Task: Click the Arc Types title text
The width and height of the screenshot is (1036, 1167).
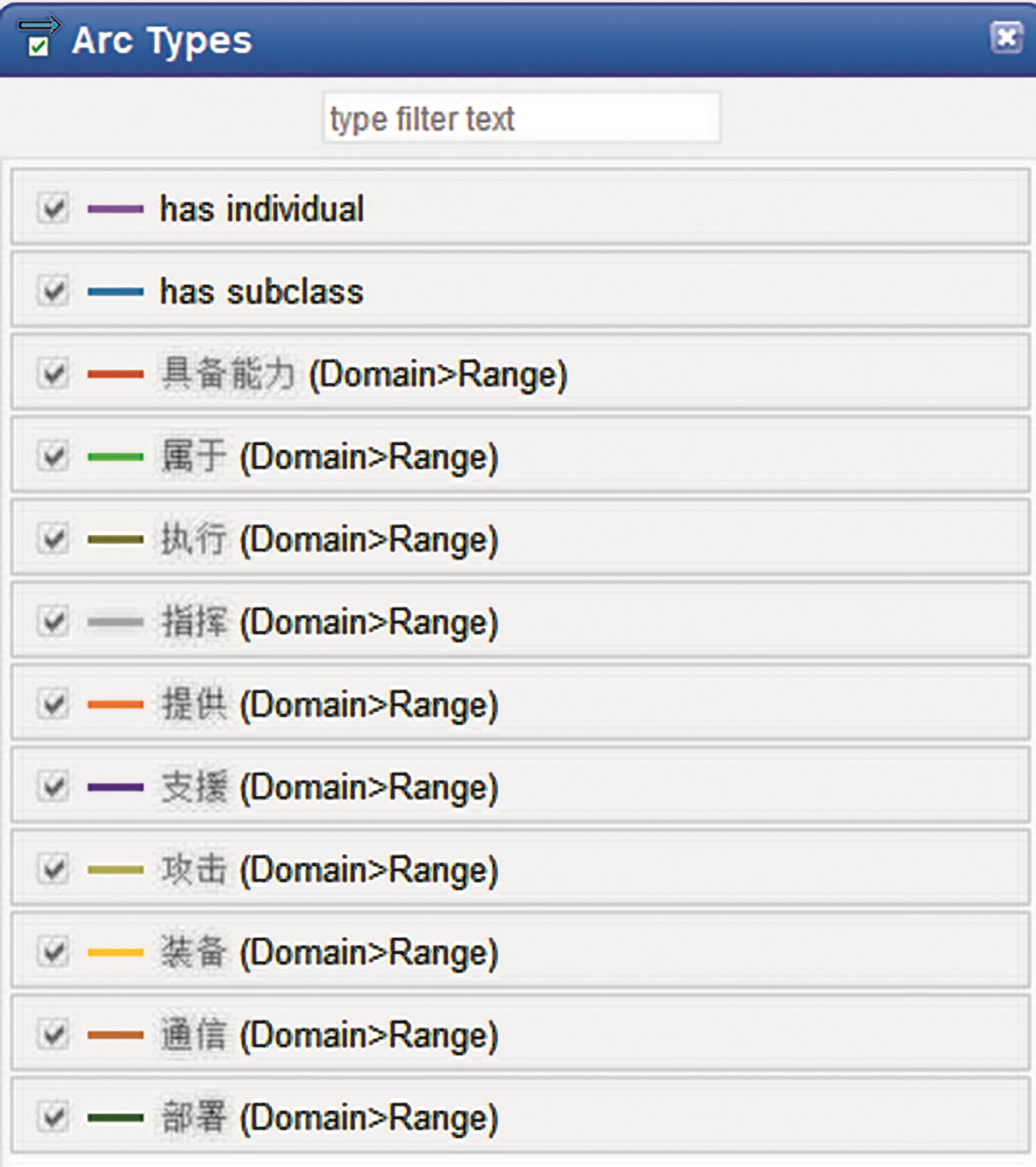Action: pyautogui.click(x=162, y=41)
